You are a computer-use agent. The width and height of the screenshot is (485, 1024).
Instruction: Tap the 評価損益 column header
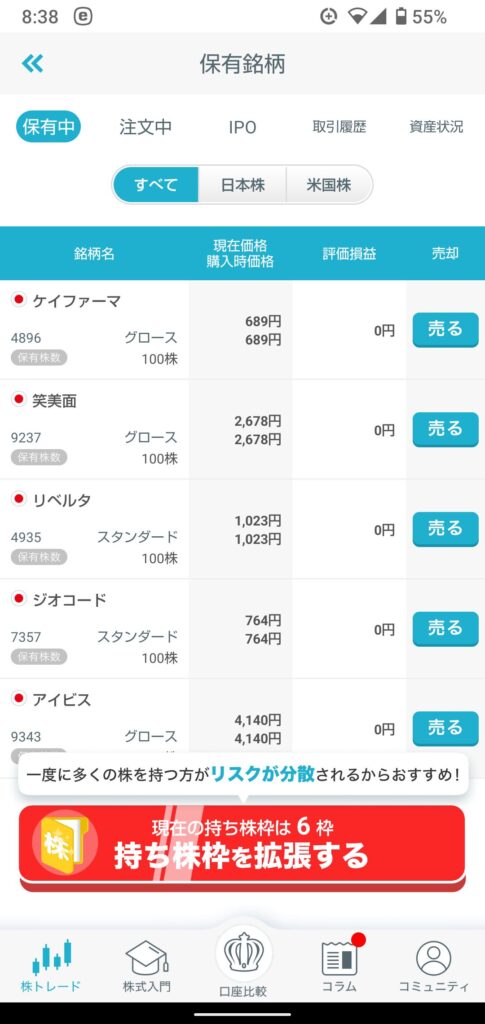coord(349,253)
